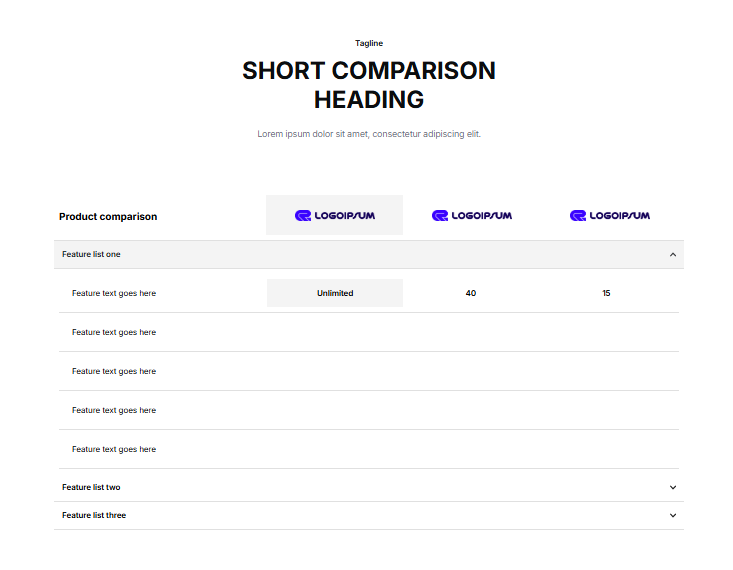Click the Feature list three label
The width and height of the screenshot is (733, 570).
point(94,516)
